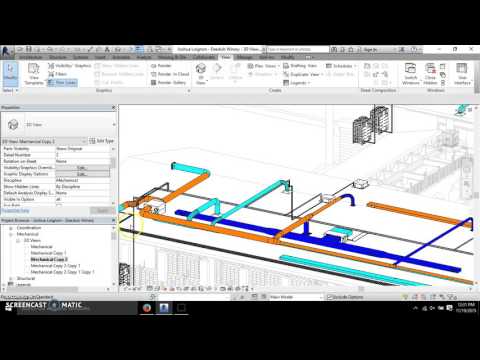This screenshot has width=480, height=360.
Task: Click the 3D View tool
Action: pos(200,74)
